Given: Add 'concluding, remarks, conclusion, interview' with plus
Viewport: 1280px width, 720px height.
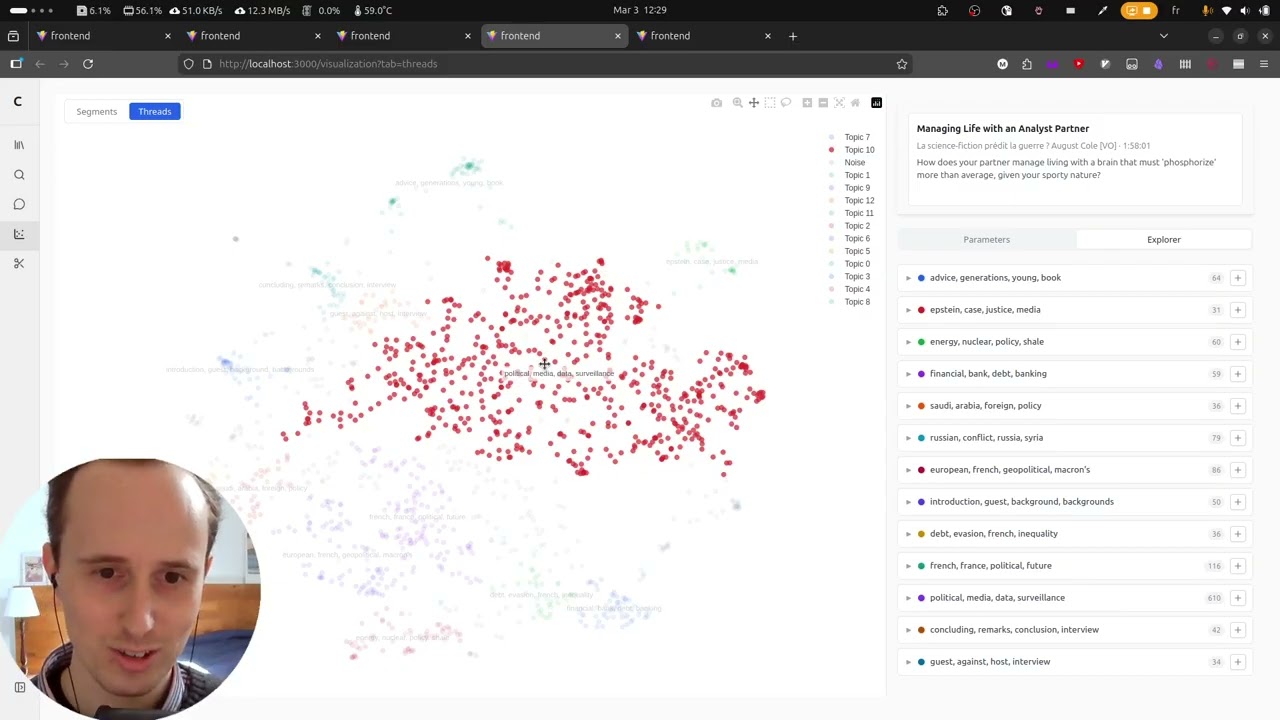Looking at the screenshot, I should click(x=1237, y=630).
